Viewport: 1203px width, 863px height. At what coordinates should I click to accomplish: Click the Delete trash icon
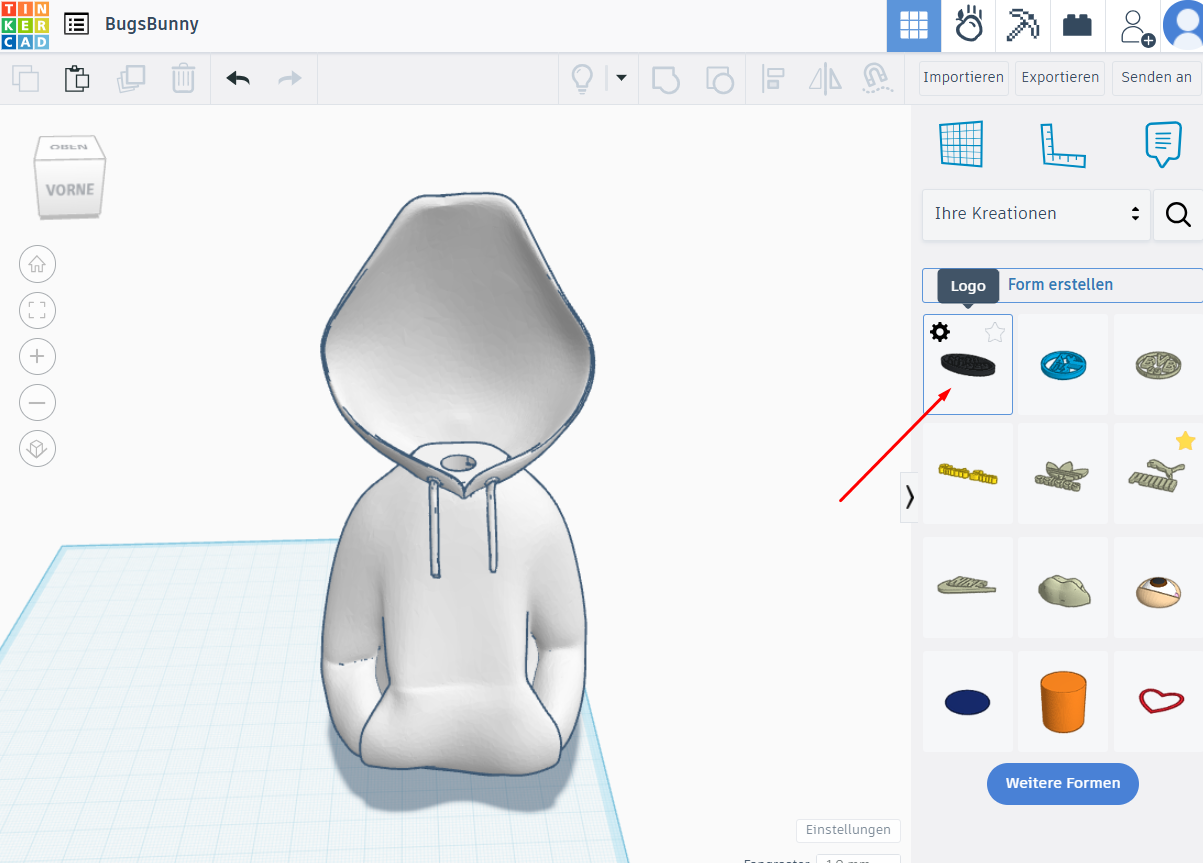coord(183,78)
